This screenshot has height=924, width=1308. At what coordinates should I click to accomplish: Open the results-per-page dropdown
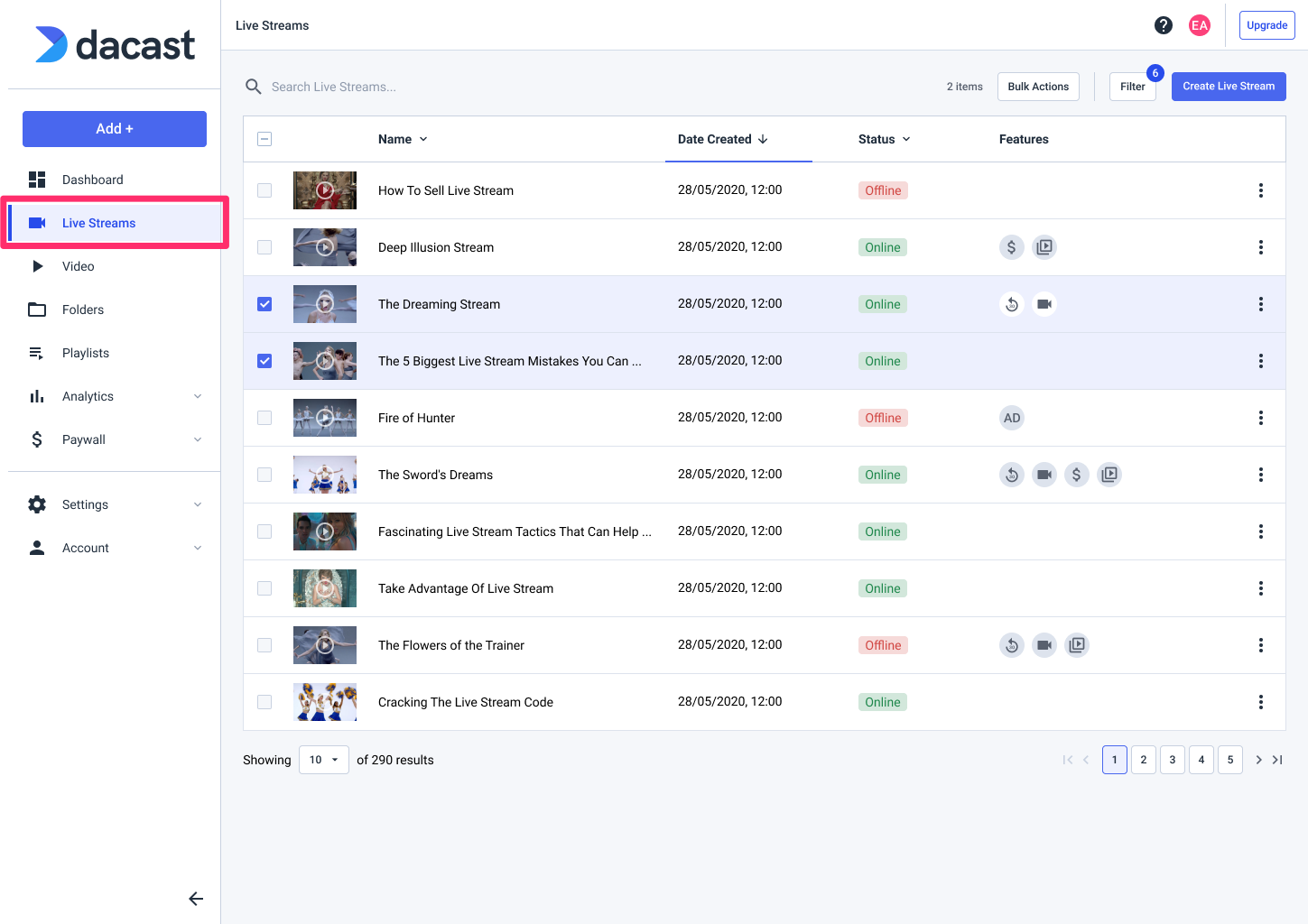323,760
